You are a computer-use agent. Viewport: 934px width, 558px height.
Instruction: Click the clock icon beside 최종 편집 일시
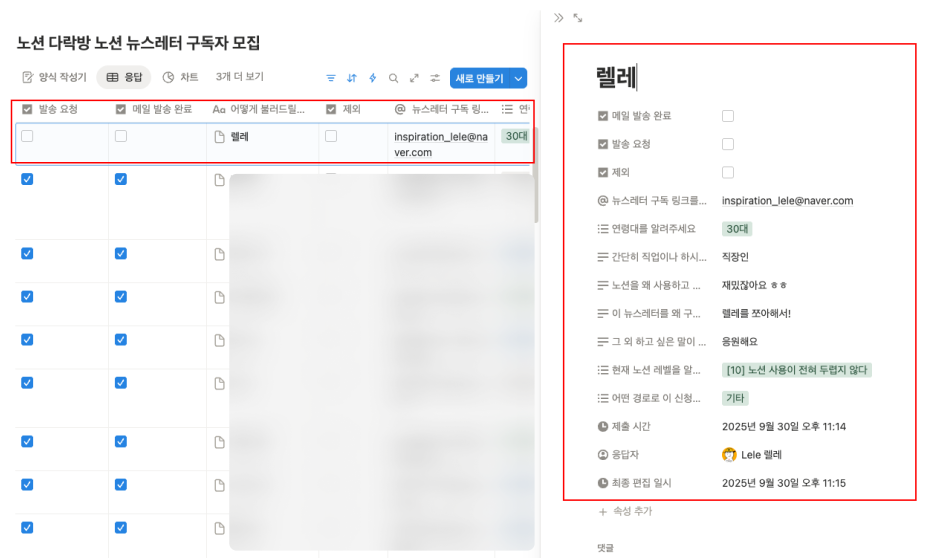coord(602,483)
